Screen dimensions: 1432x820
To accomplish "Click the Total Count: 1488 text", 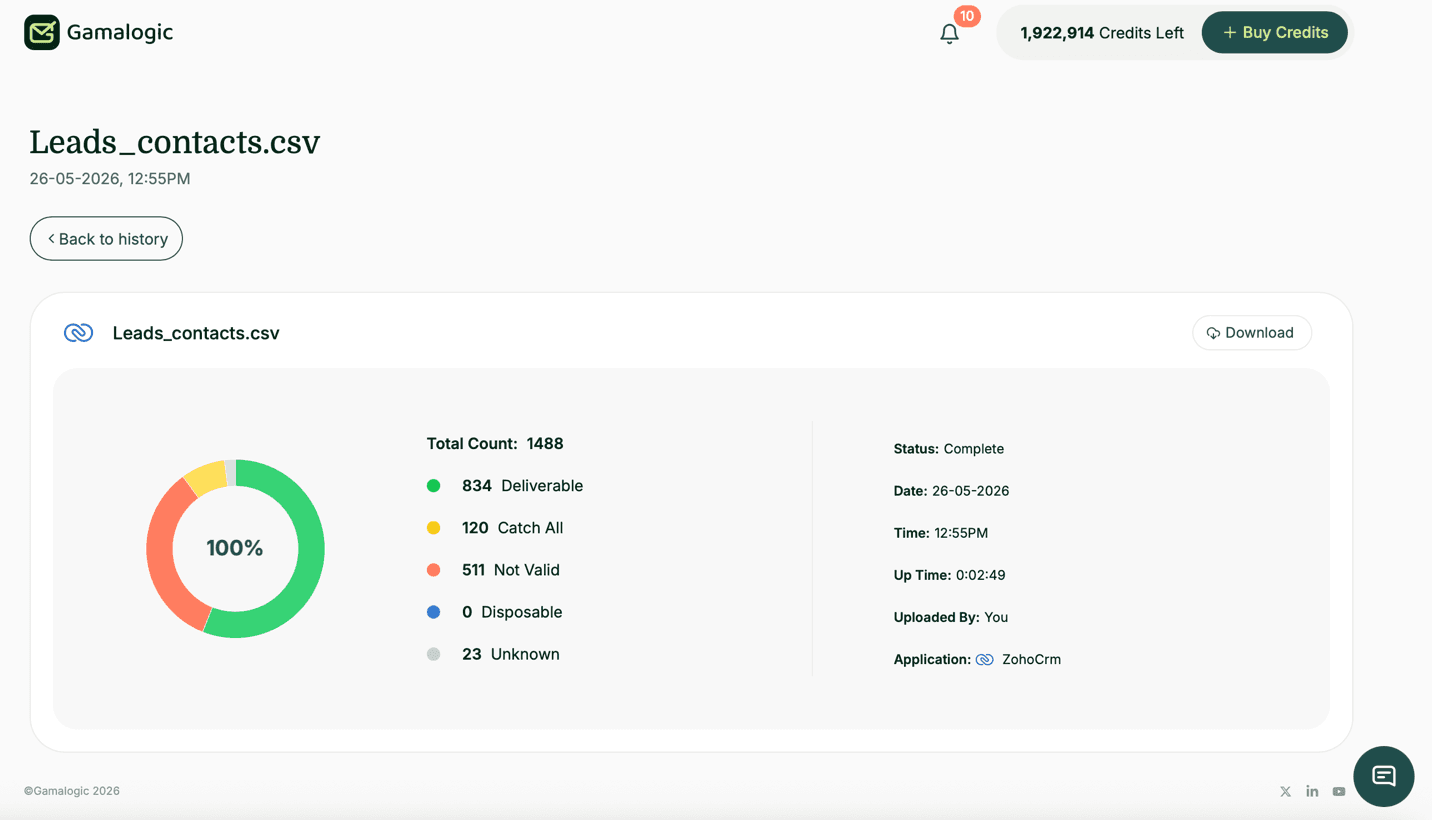I will [x=495, y=444].
